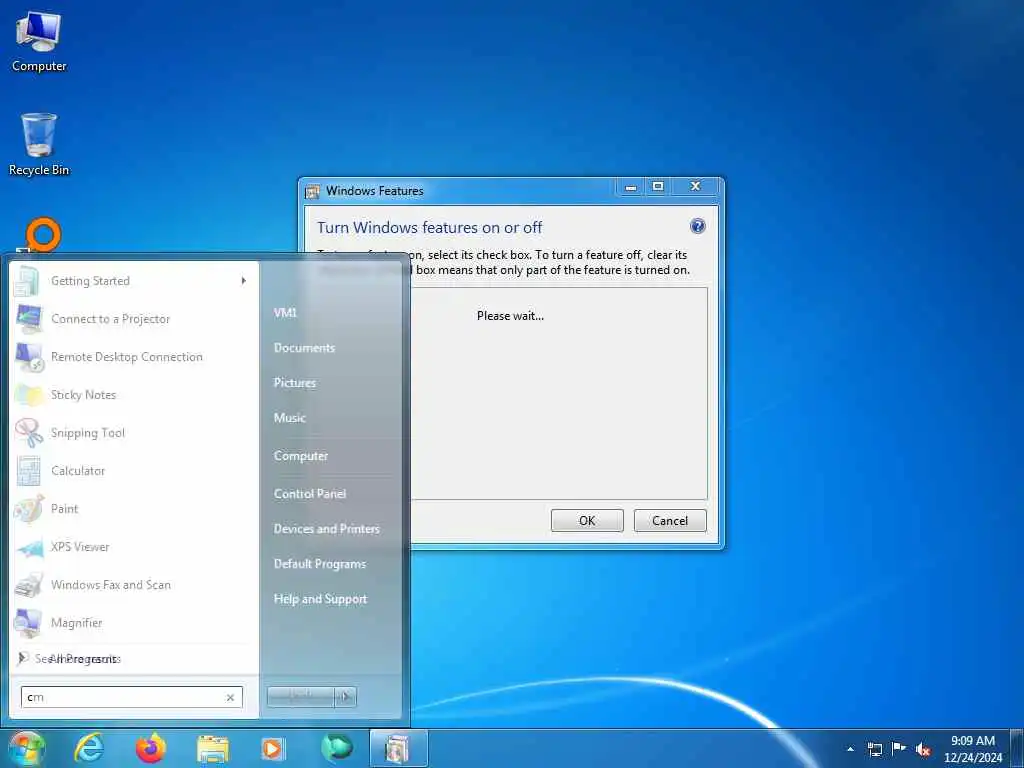Open Control Panel from the Start menu
Screen dimensions: 1024x768
pyautogui.click(x=310, y=494)
